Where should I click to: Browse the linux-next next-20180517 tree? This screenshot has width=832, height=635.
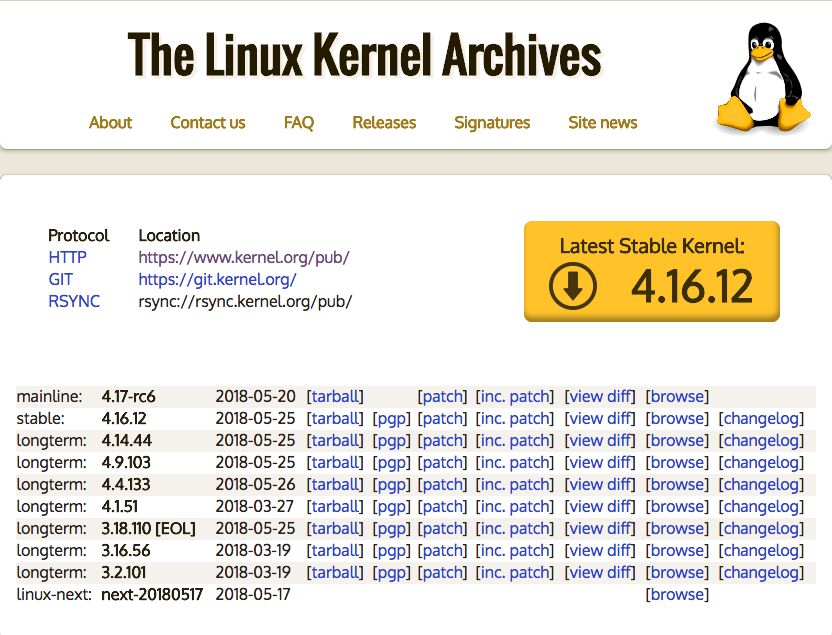pos(677,594)
